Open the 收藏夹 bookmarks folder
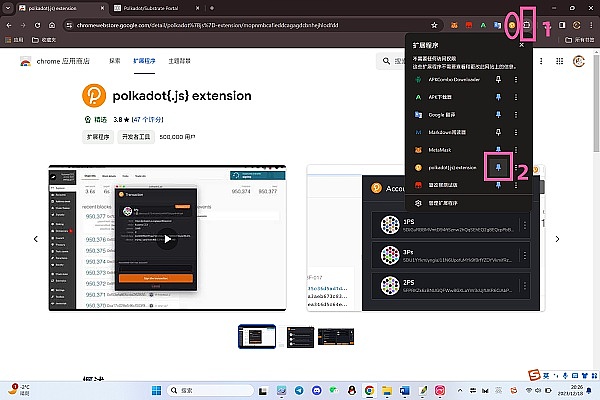Image resolution: width=600 pixels, height=400 pixels. [44, 40]
